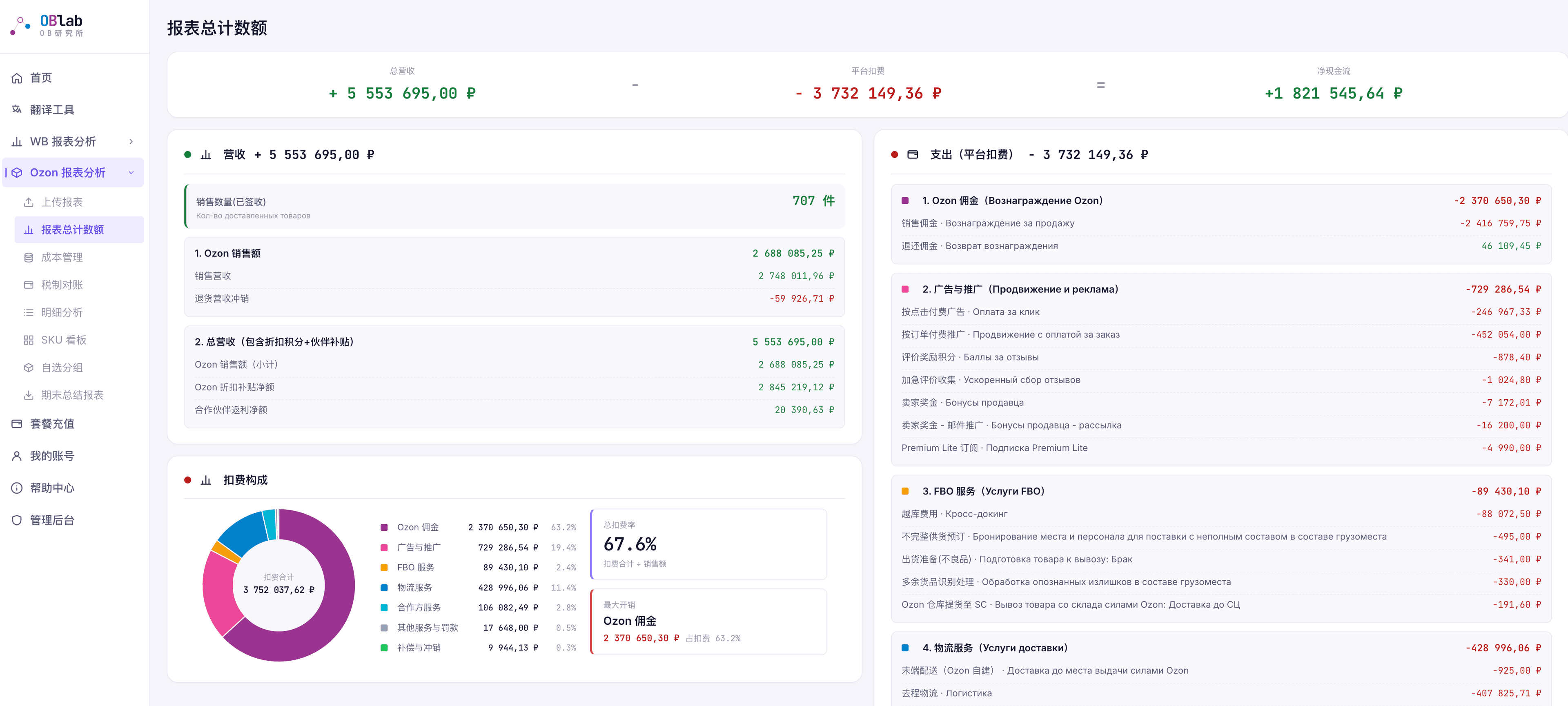Click the 退货营收冲销 row
The height and width of the screenshot is (706, 1568).
tap(514, 299)
